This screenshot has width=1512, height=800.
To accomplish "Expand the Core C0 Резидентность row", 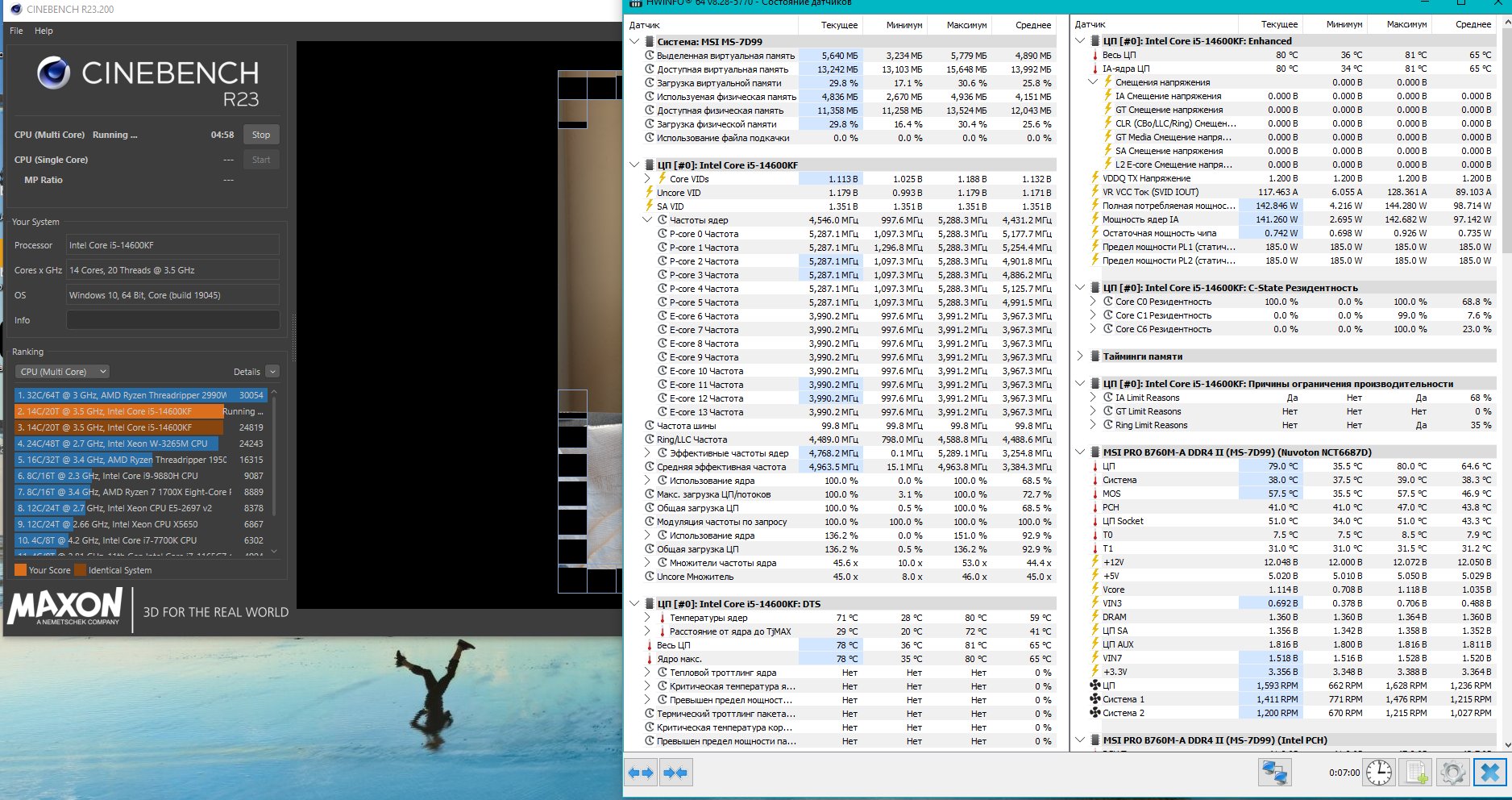I will (1093, 302).
